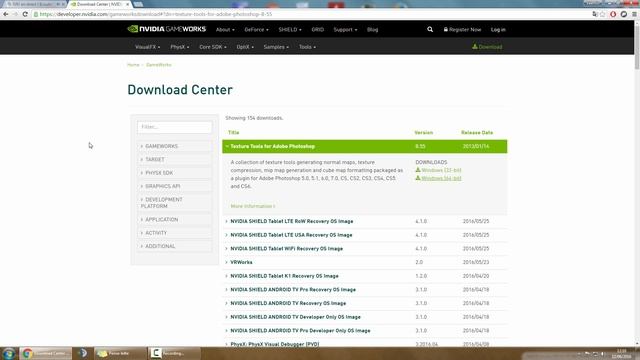Click Log in link
This screenshot has width=640, height=360.
498,30
